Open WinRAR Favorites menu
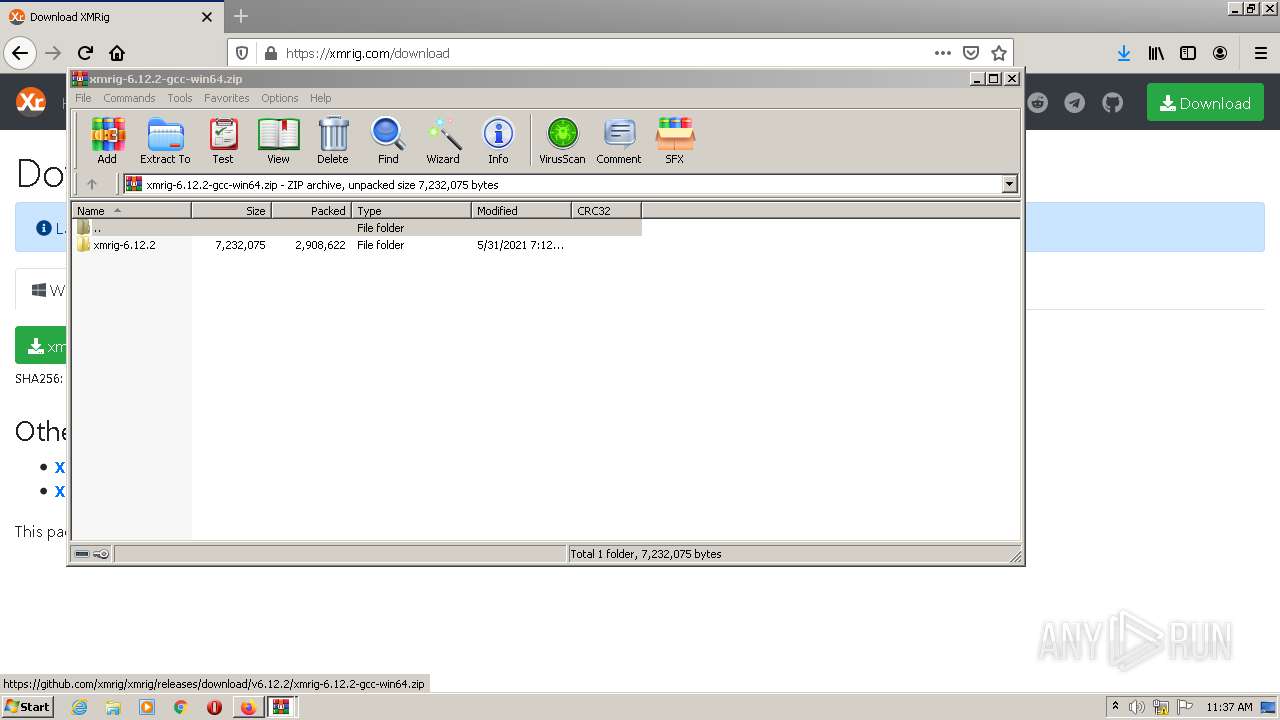 coord(227,98)
